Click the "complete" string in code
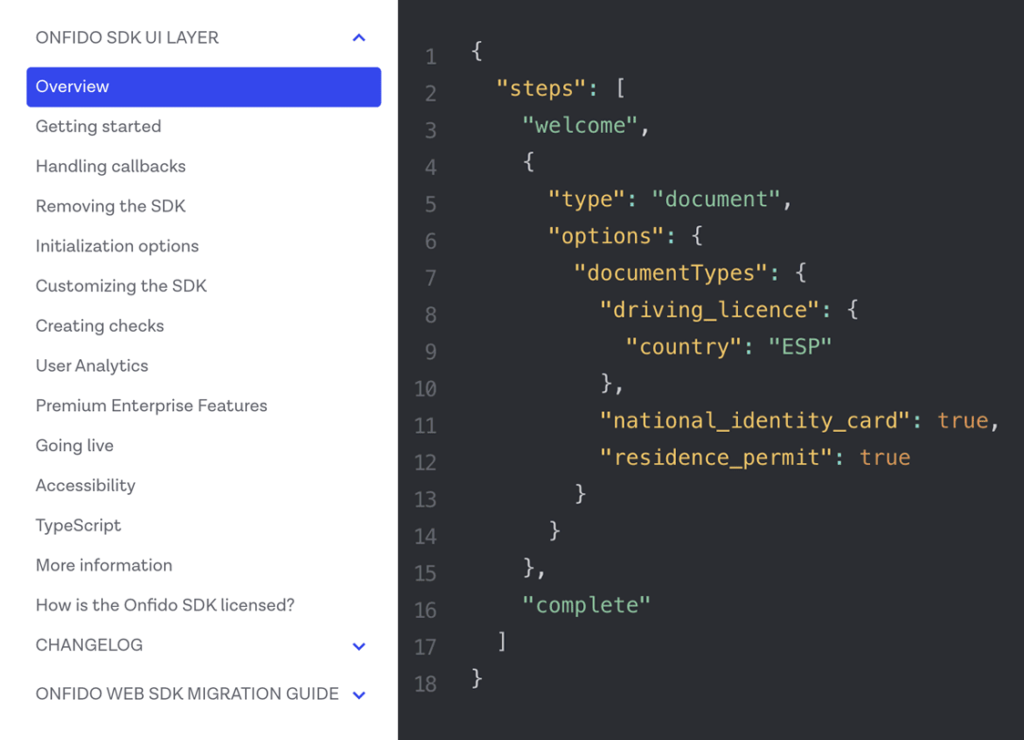 pos(586,605)
